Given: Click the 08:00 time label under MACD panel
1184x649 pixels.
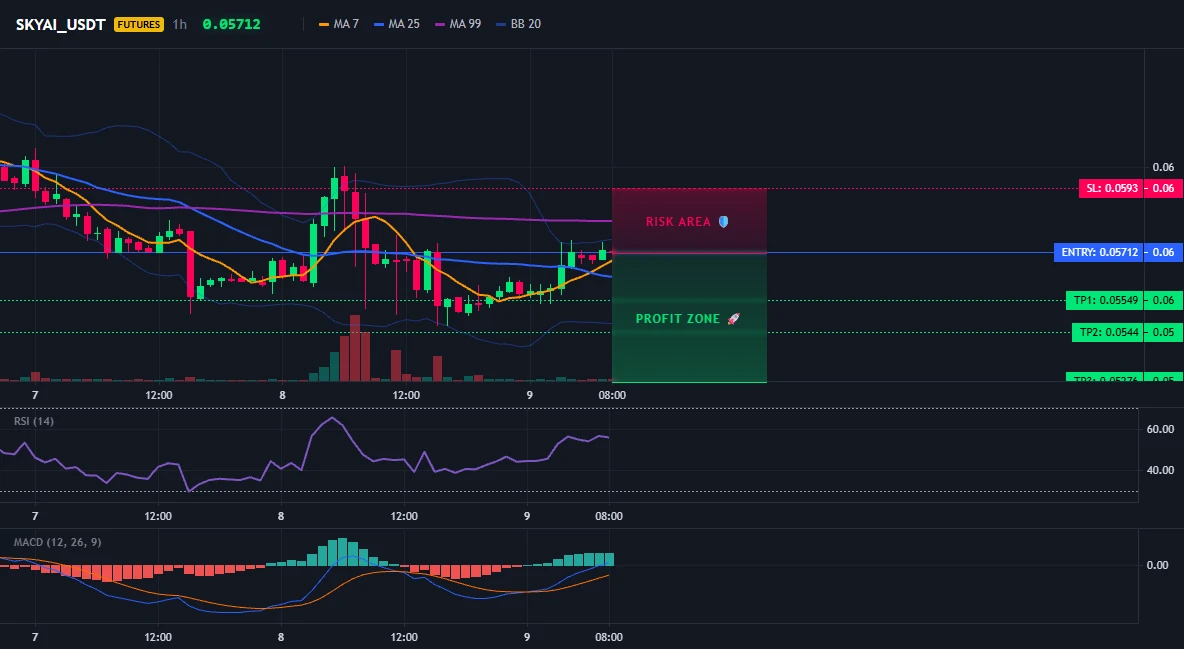Looking at the screenshot, I should 609,637.
